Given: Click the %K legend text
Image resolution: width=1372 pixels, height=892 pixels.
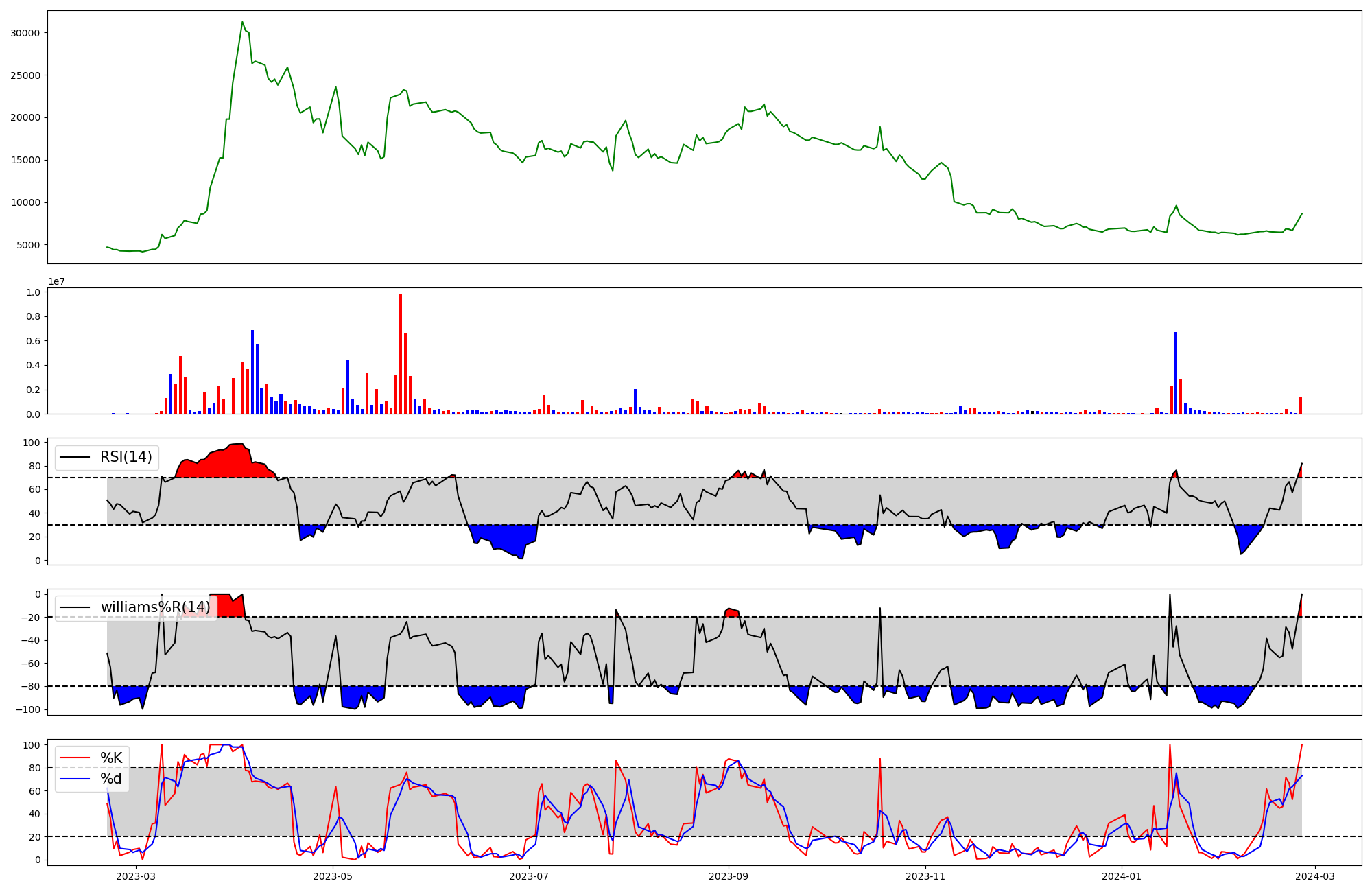Looking at the screenshot, I should [111, 758].
